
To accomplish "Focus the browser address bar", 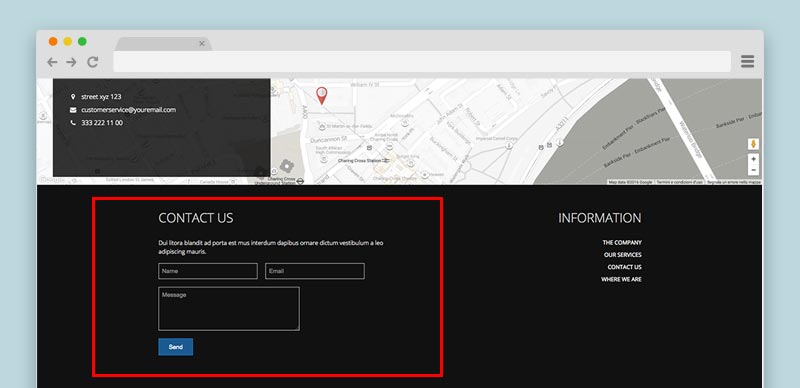I will [x=422, y=62].
